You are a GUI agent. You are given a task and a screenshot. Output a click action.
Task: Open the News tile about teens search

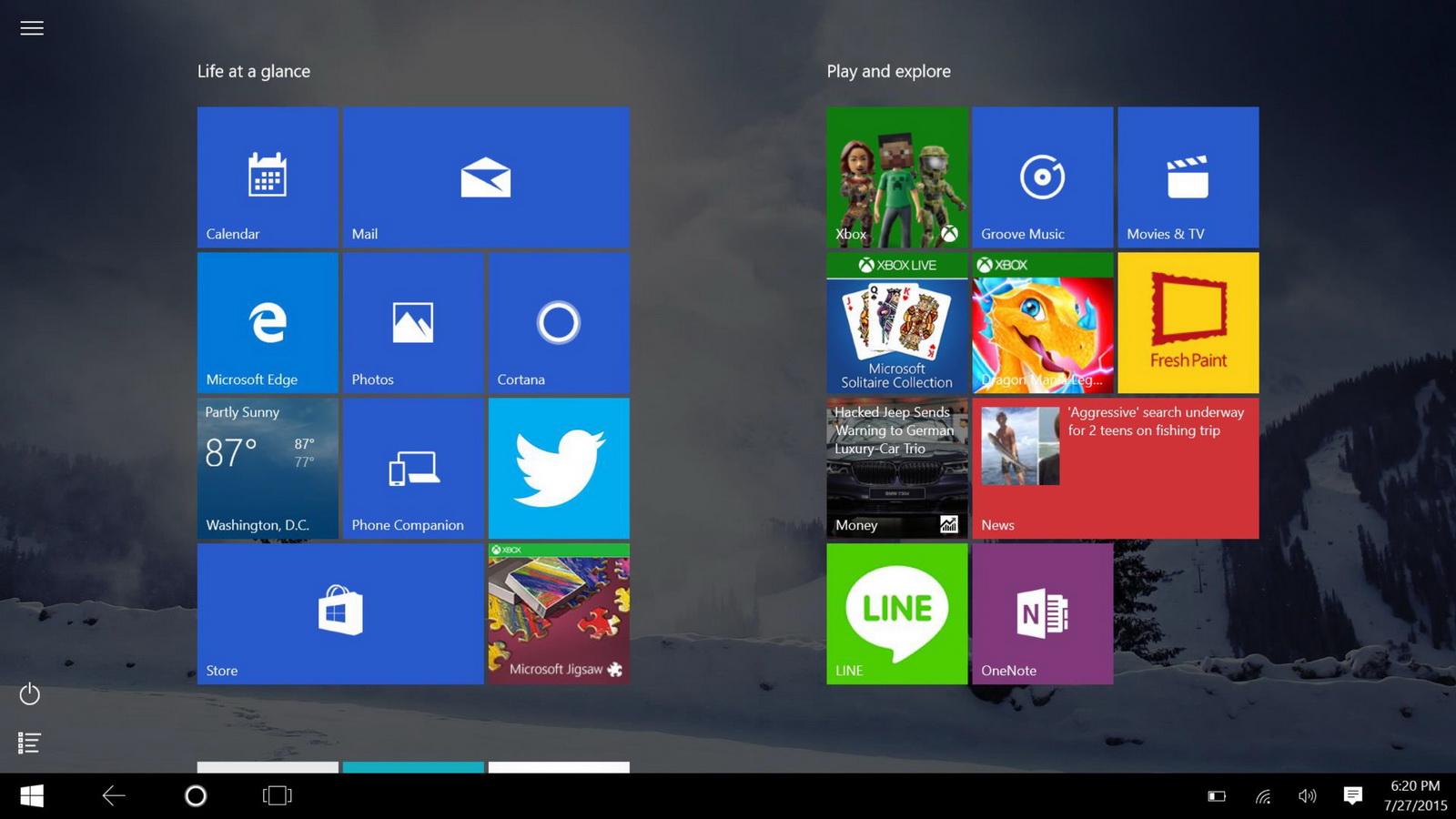point(1116,469)
